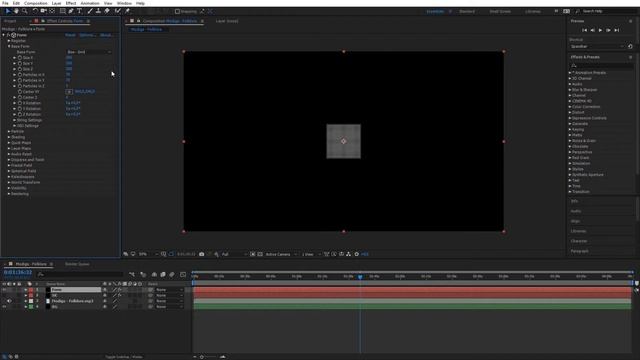Play the preview in Preview panel
The height and width of the screenshot is (360, 640).
[x=600, y=30]
